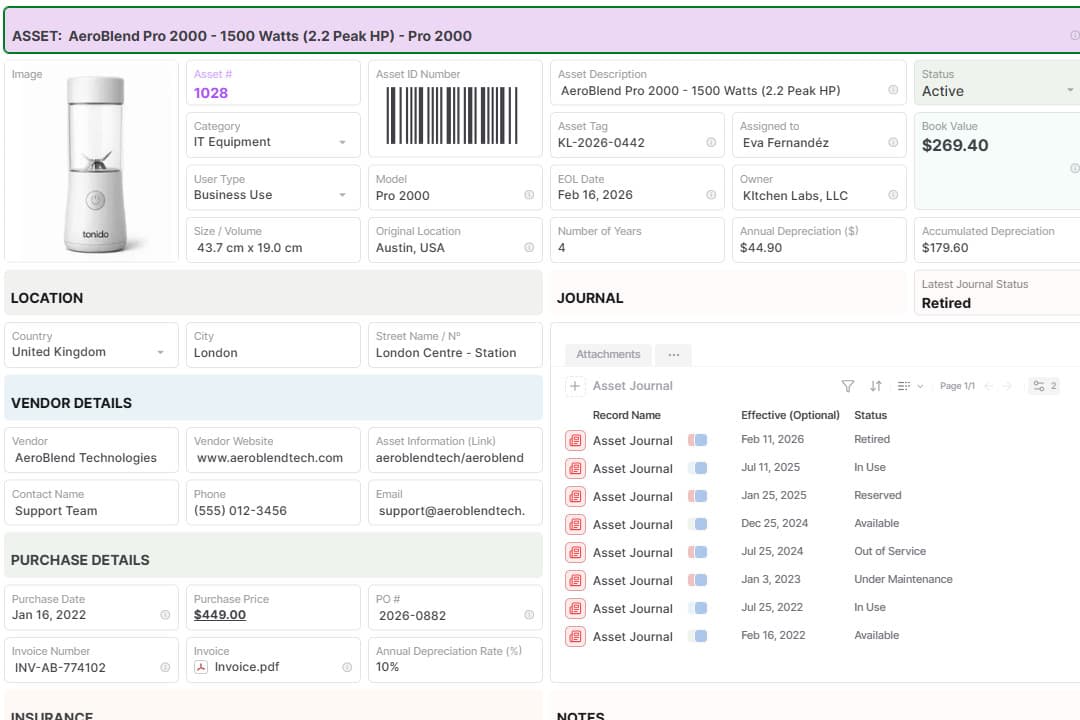Open the www.aeroblendtech.com vendor website
The width and height of the screenshot is (1080, 720).
pos(270,458)
